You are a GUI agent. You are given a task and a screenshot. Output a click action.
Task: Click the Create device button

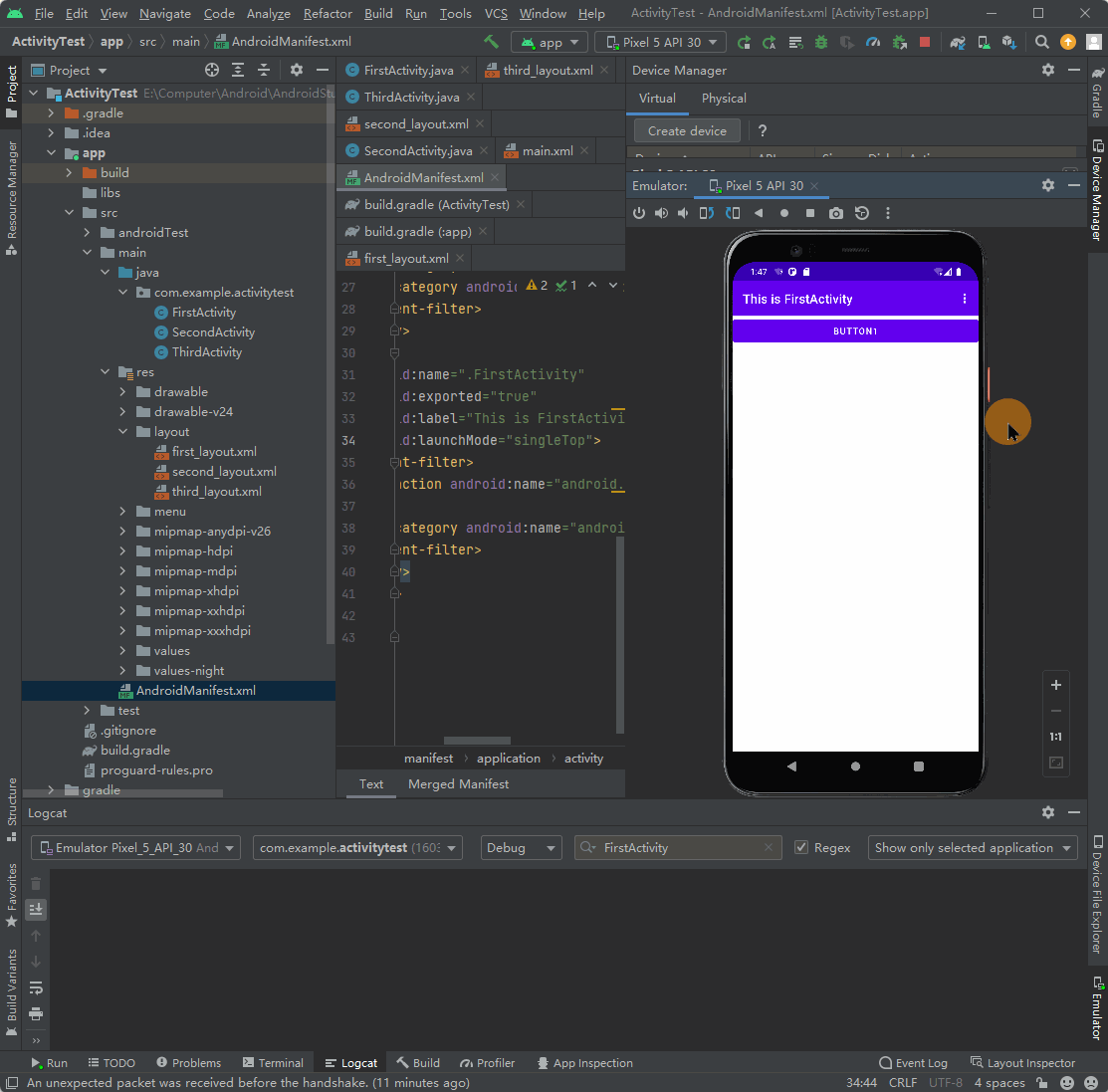pos(687,131)
